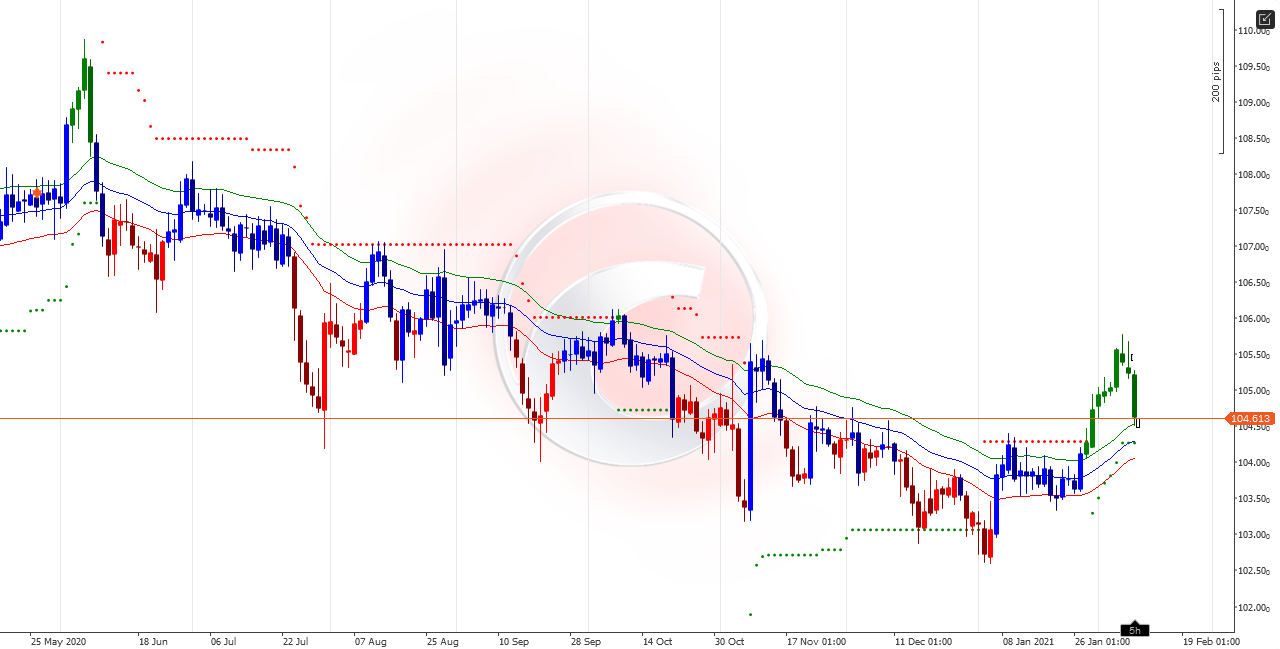The width and height of the screenshot is (1280, 649).
Task: Select the 106.00 price axis label
Action: (x=1255, y=319)
